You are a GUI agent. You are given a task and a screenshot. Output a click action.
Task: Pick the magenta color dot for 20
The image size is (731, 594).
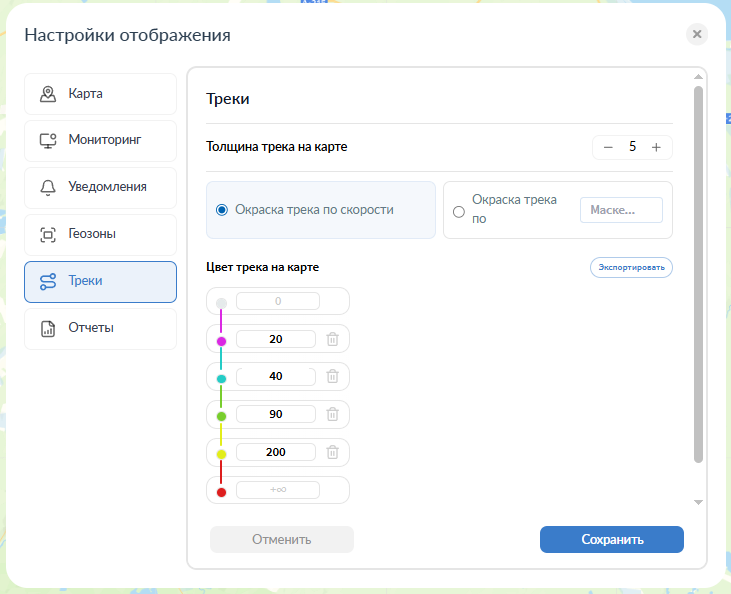(x=221, y=342)
